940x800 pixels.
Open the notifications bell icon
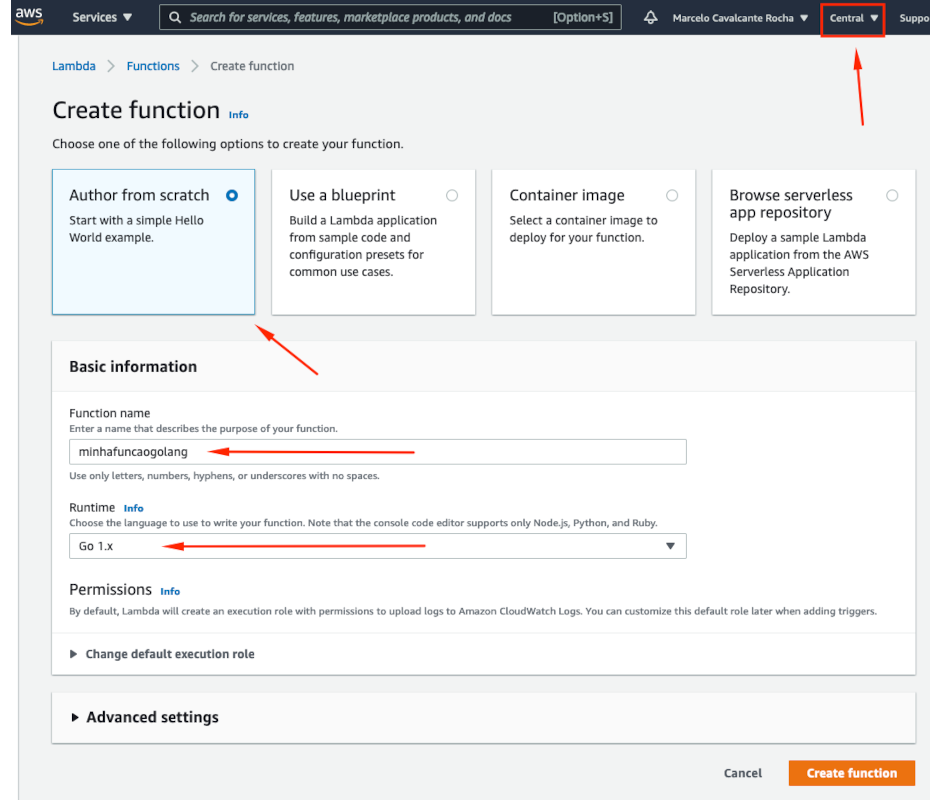651,18
